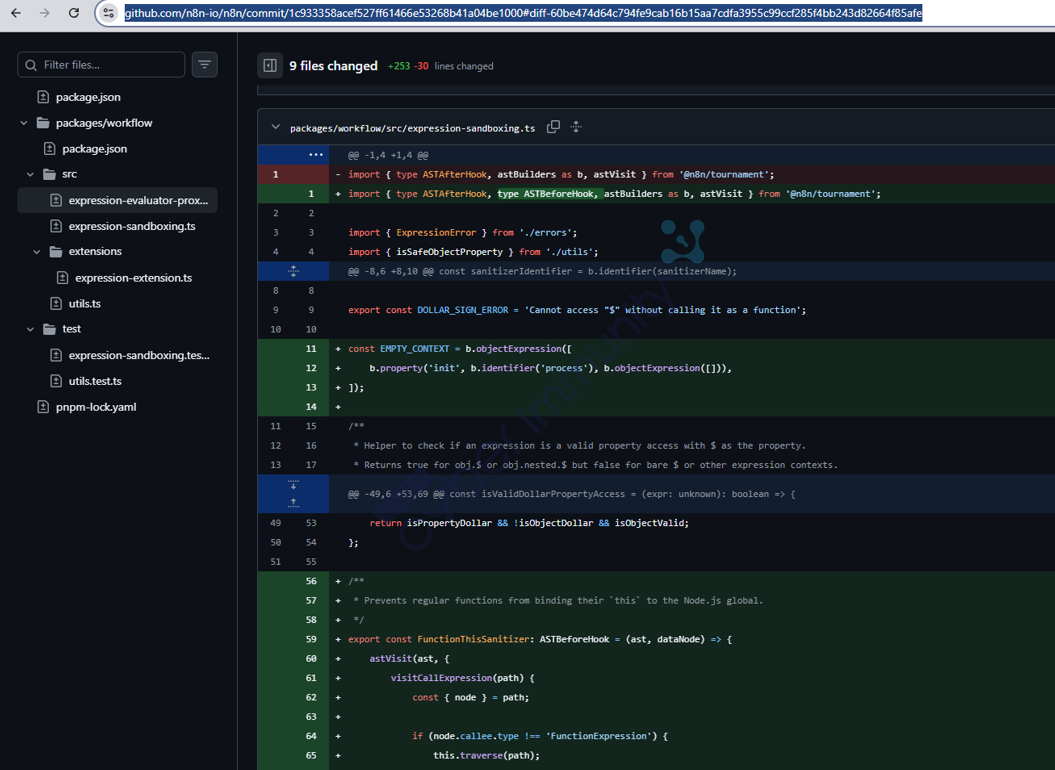Select the test folder icon
This screenshot has width=1055, height=770.
(49, 329)
